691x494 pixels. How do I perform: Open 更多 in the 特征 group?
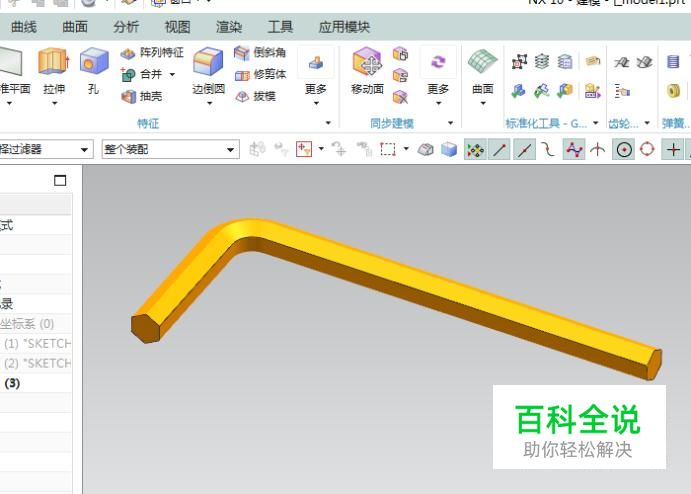316,75
